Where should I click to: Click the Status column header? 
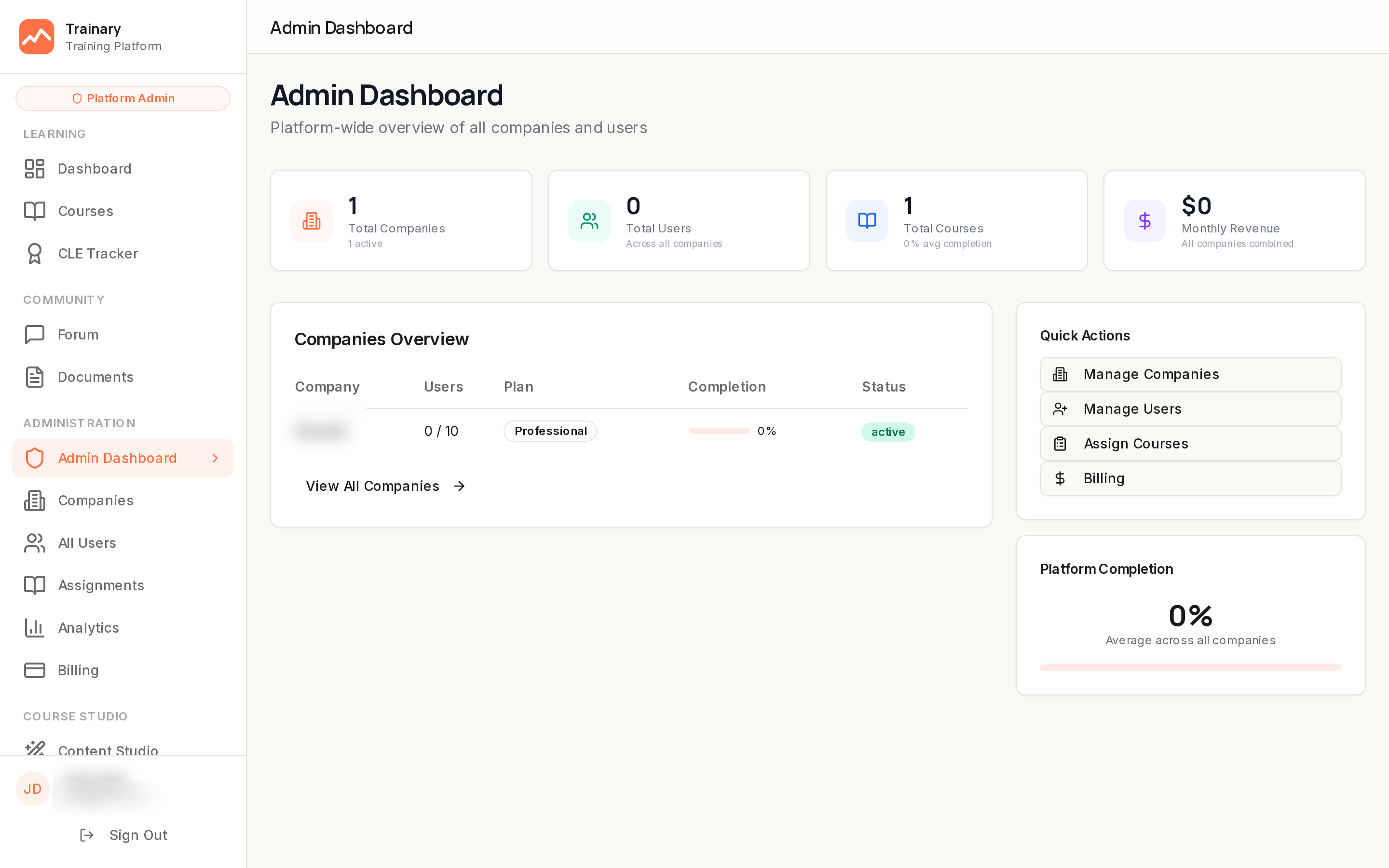click(884, 387)
